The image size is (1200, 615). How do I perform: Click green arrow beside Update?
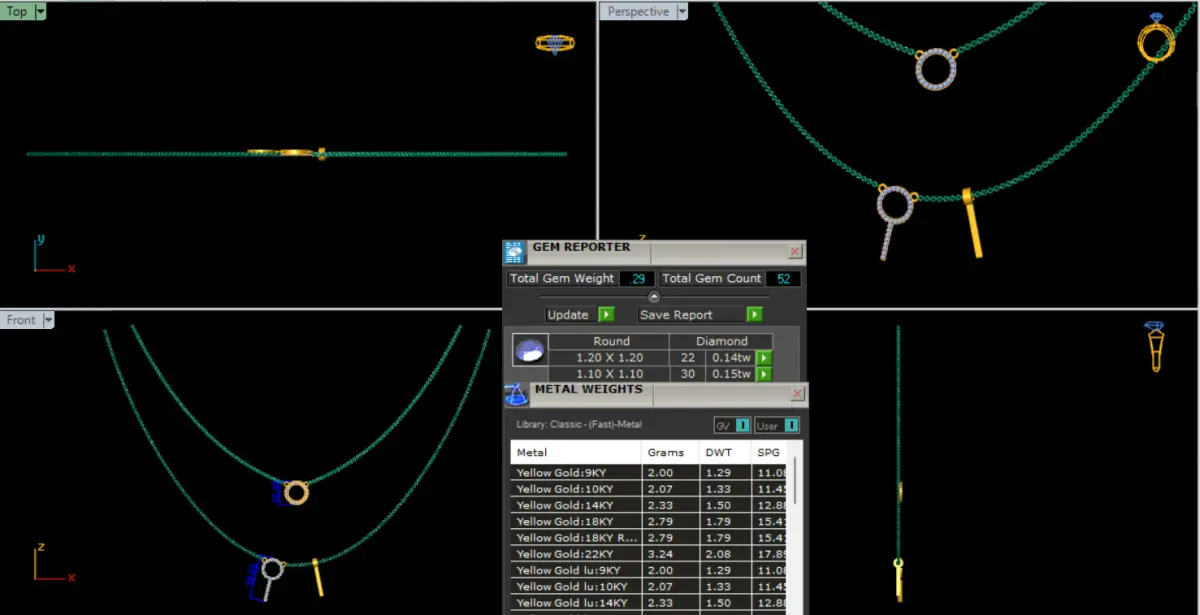click(606, 314)
